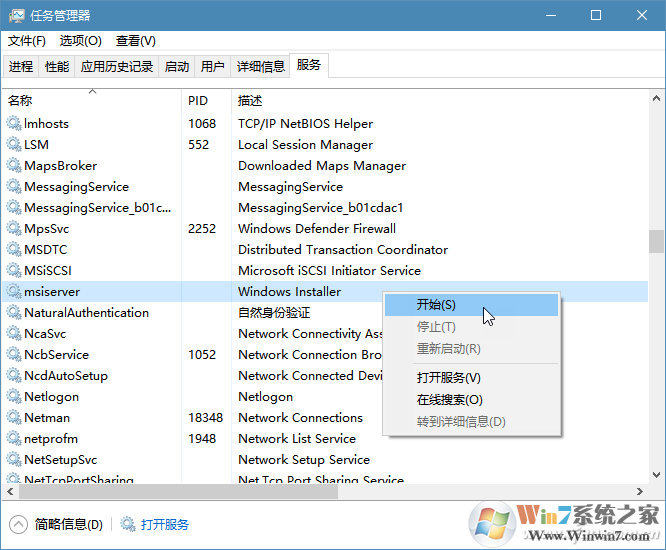The height and width of the screenshot is (550, 666).
Task: Switch to the 性能 tab
Action: [57, 67]
